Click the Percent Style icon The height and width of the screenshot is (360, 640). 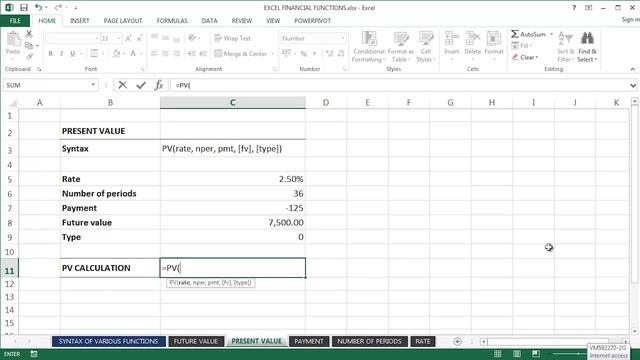pyautogui.click(x=304, y=53)
